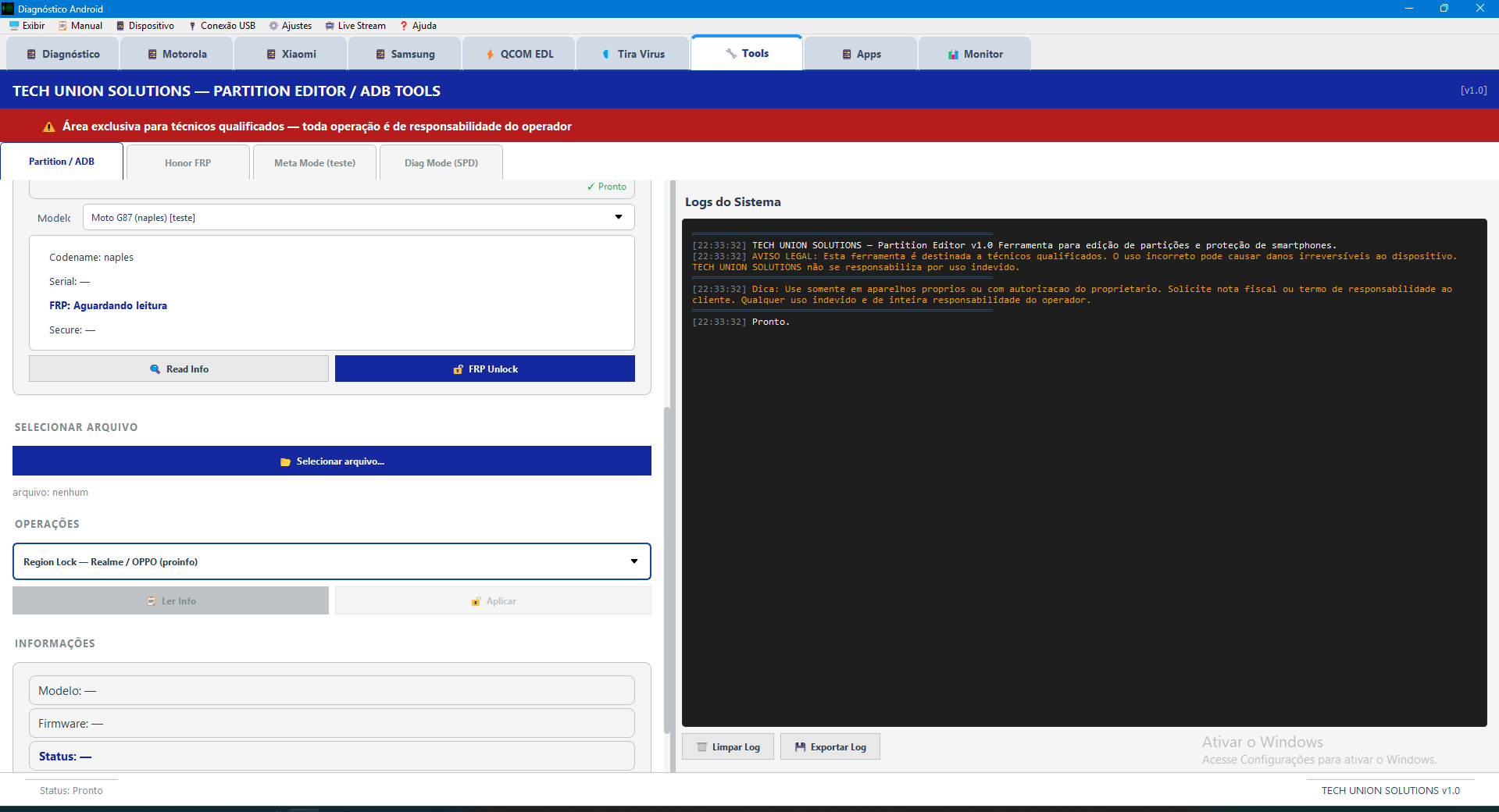Click the icon beside Live Stream
1499x812 pixels.
(x=330, y=26)
